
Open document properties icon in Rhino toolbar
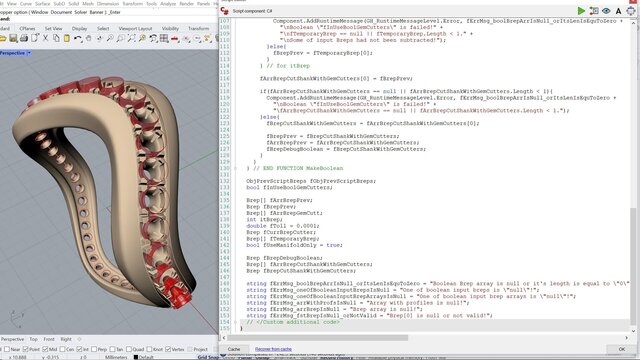(35, 38)
